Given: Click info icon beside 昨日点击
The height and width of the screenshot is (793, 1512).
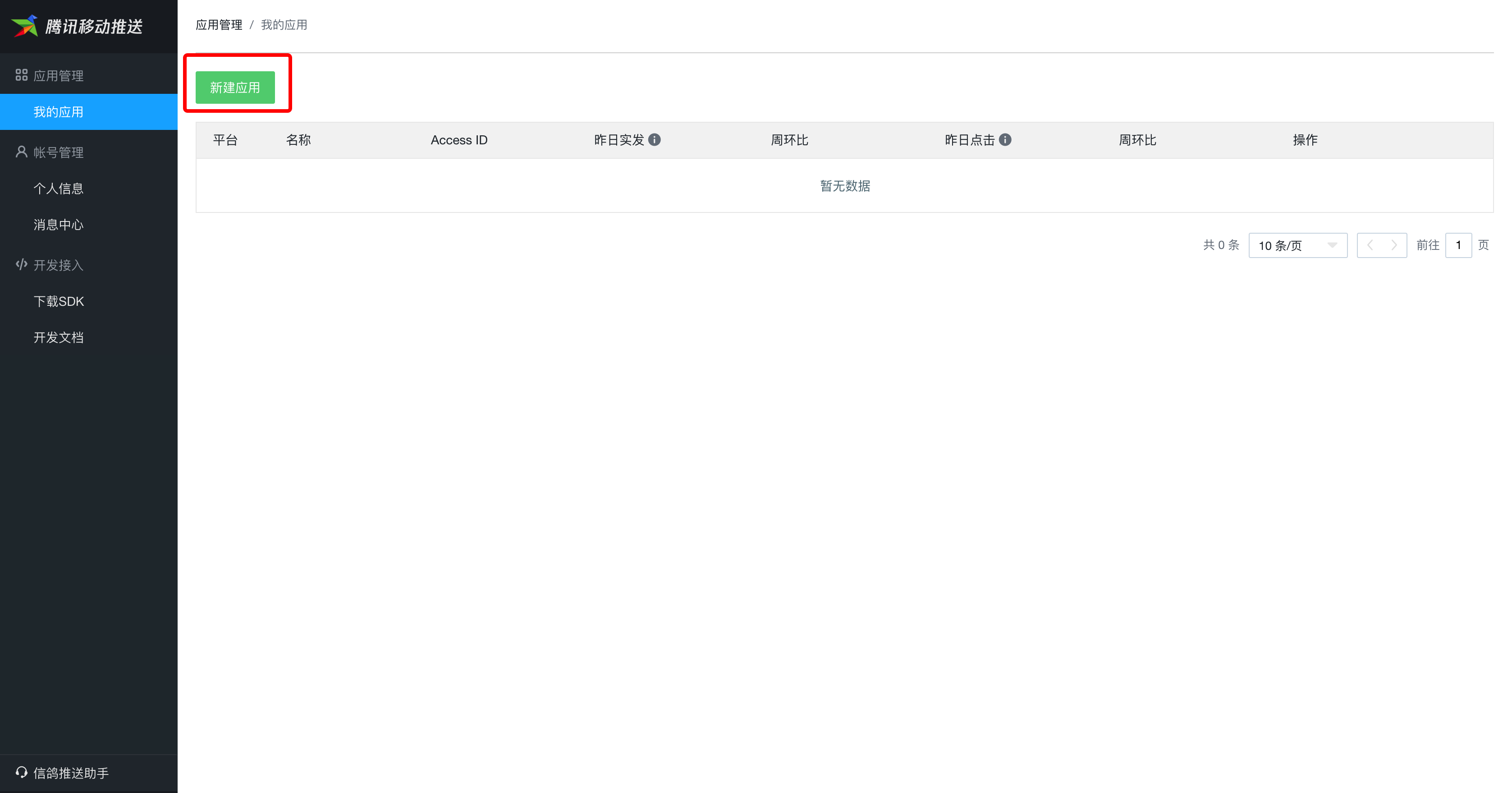Looking at the screenshot, I should click(x=1005, y=140).
